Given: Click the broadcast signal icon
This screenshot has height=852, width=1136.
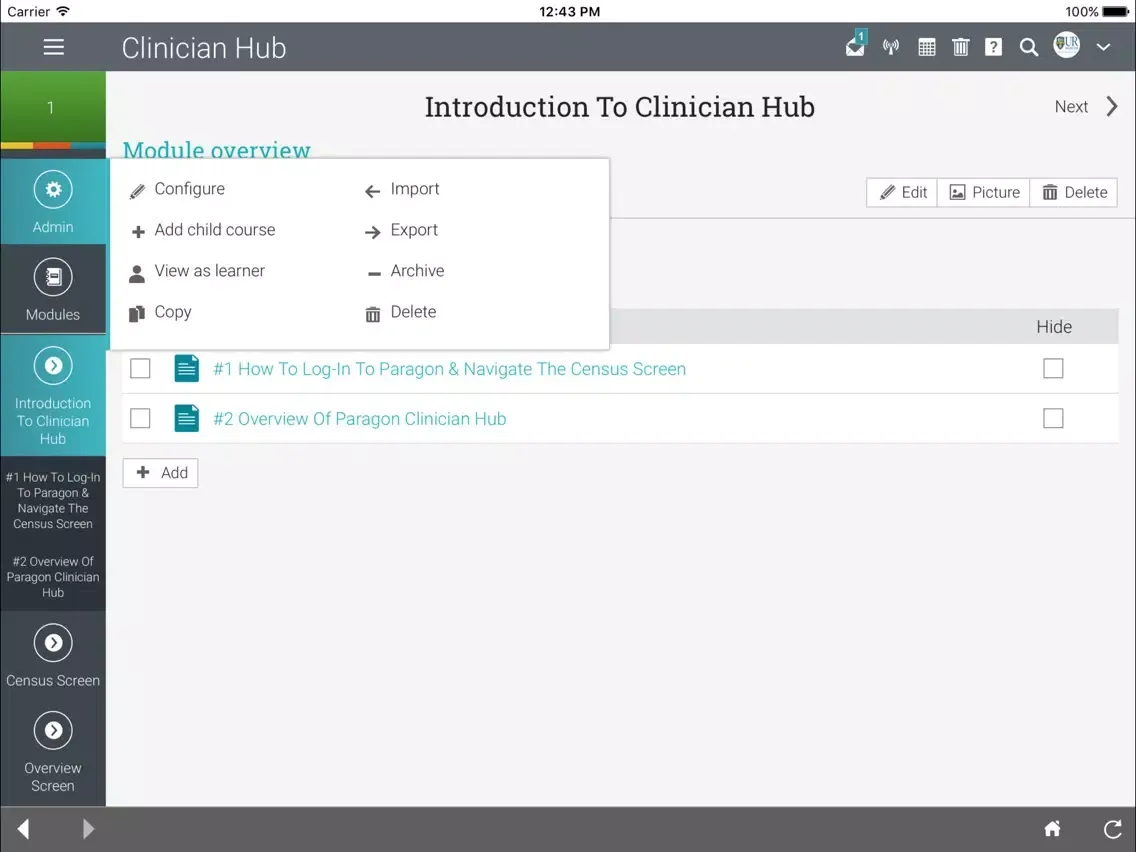Looking at the screenshot, I should (890, 48).
